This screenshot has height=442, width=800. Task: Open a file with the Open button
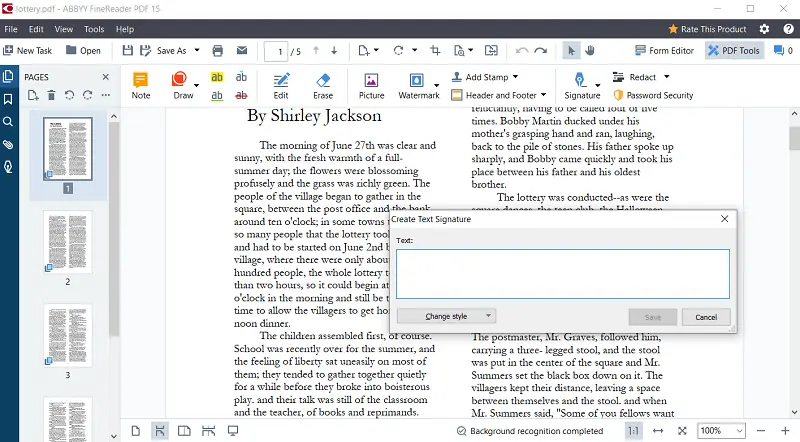[83, 51]
